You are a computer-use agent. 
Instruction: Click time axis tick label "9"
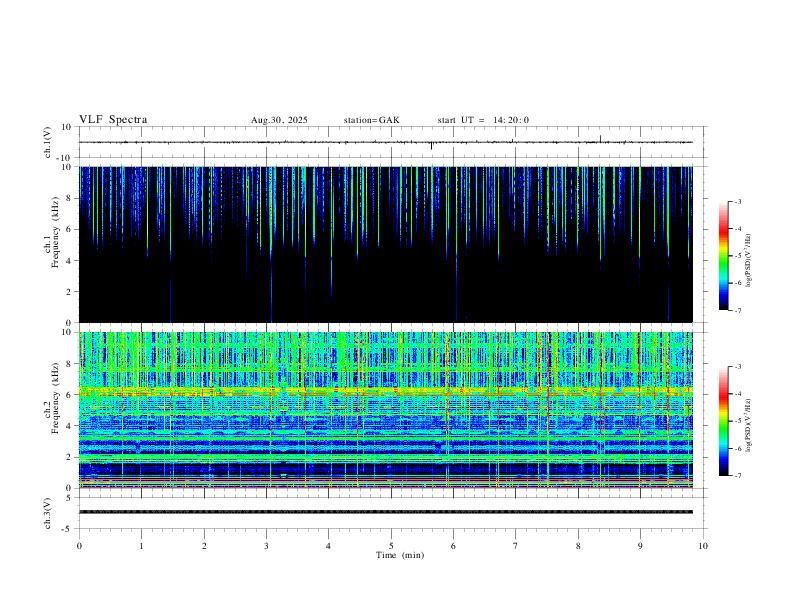pyautogui.click(x=640, y=546)
